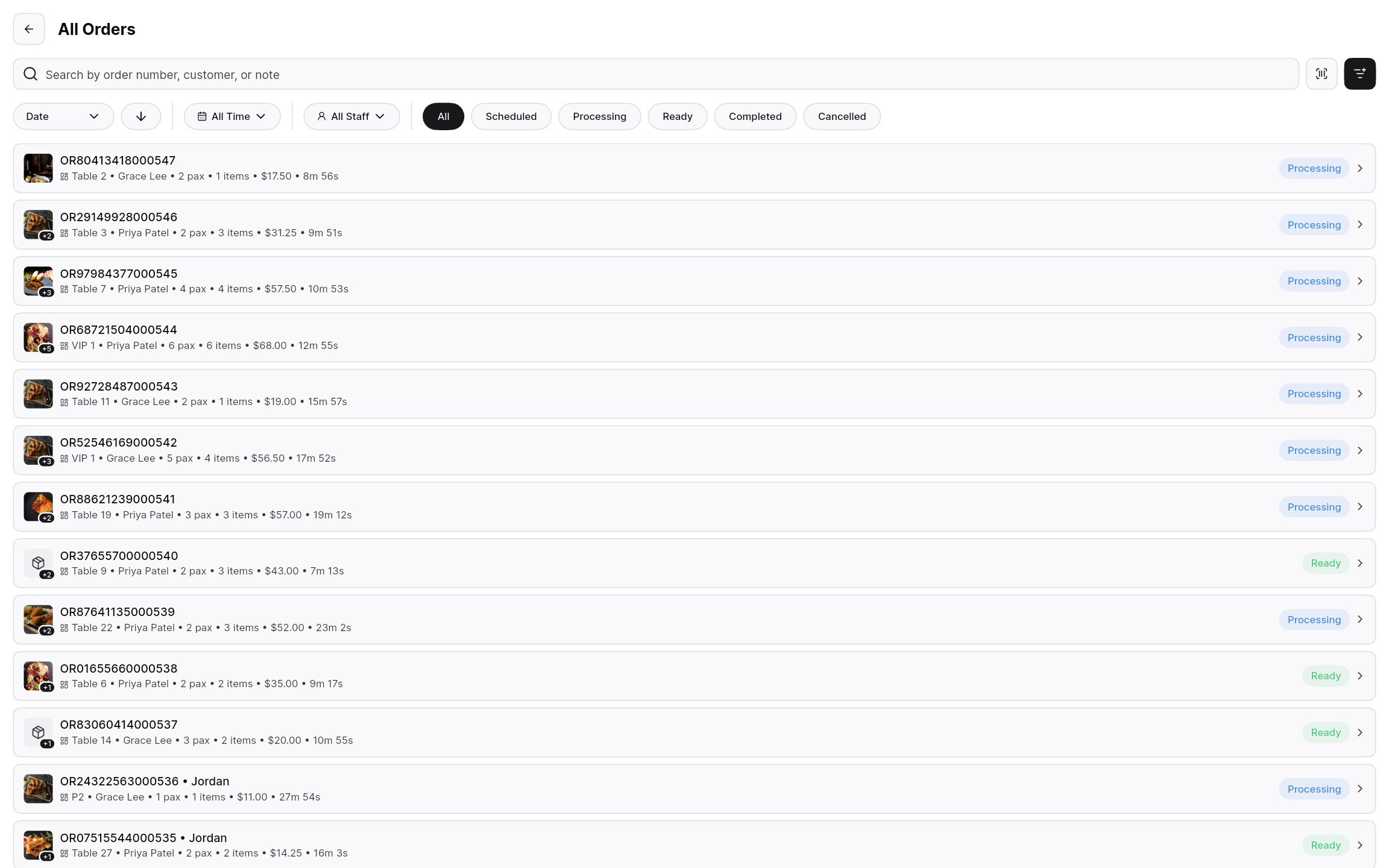This screenshot has height=868, width=1389.
Task: Select the All status filter
Action: (x=443, y=116)
